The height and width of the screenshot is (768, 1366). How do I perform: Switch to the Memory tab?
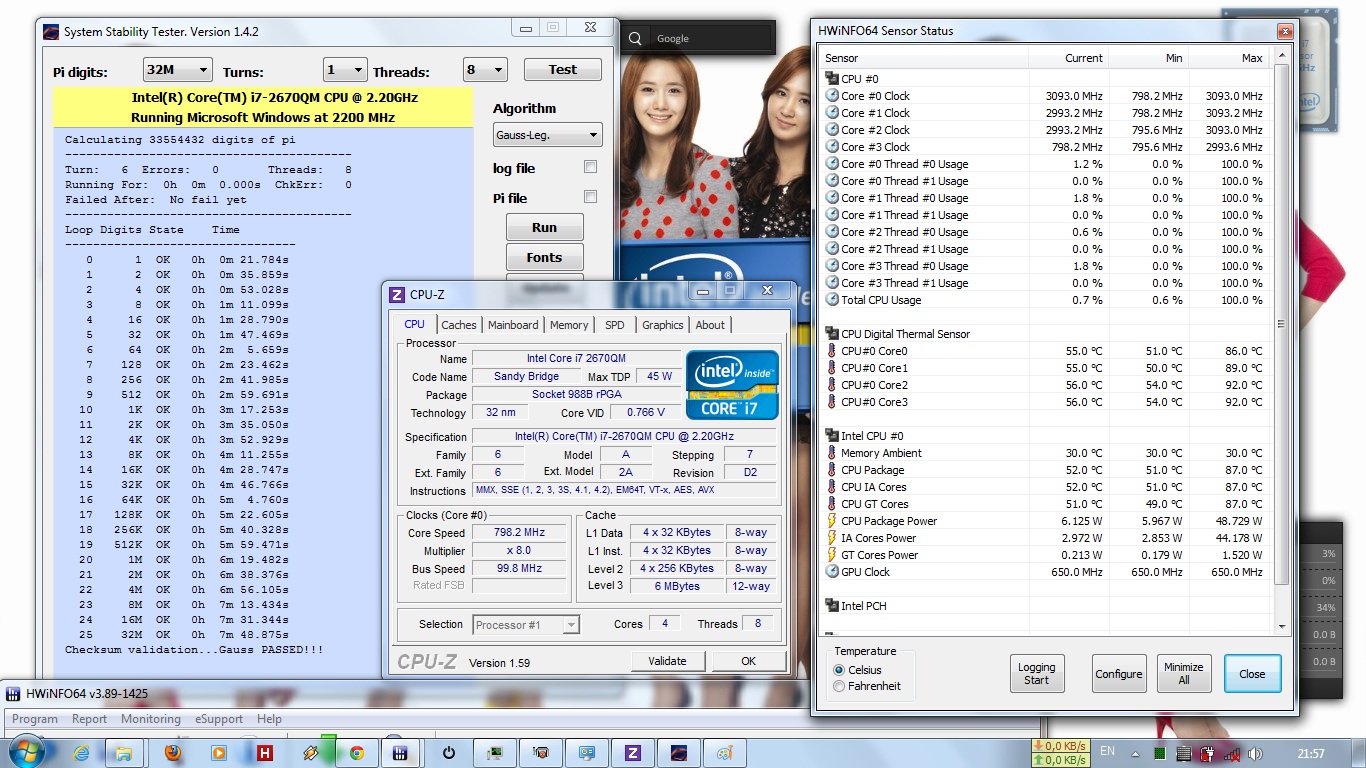point(569,325)
